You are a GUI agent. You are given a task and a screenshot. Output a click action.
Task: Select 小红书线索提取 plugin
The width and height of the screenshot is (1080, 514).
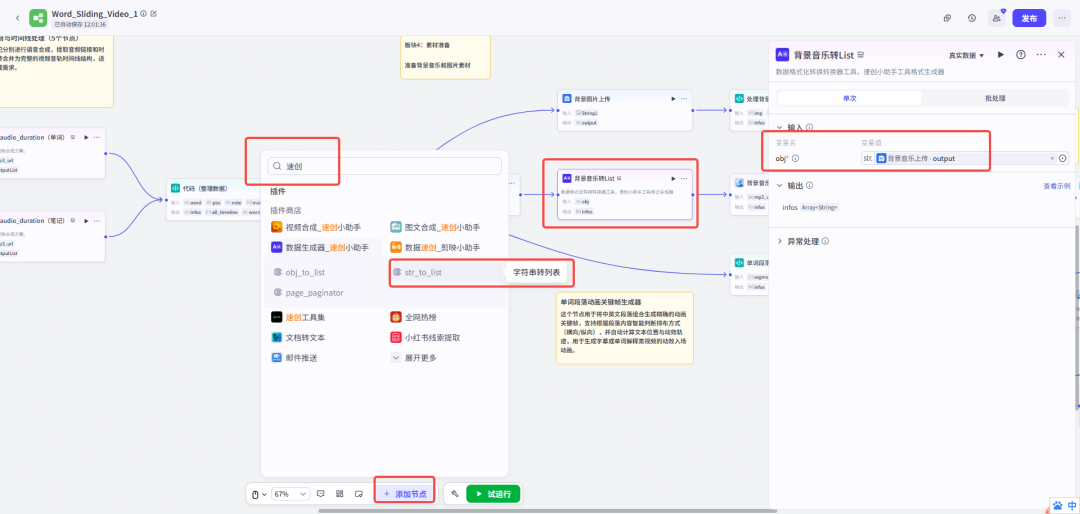pyautogui.click(x=426, y=338)
